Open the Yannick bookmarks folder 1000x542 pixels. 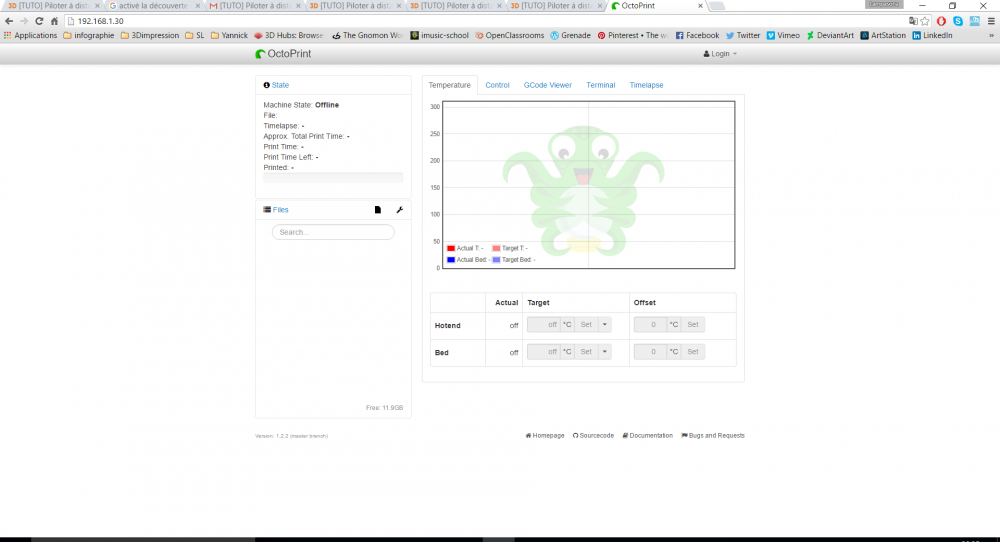point(229,35)
